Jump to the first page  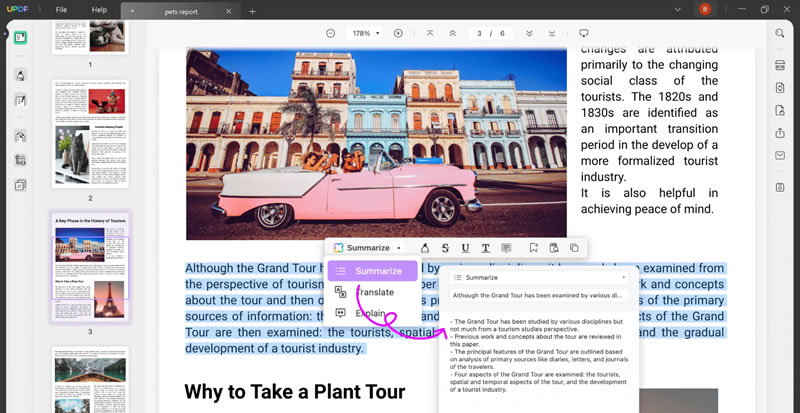[430, 33]
